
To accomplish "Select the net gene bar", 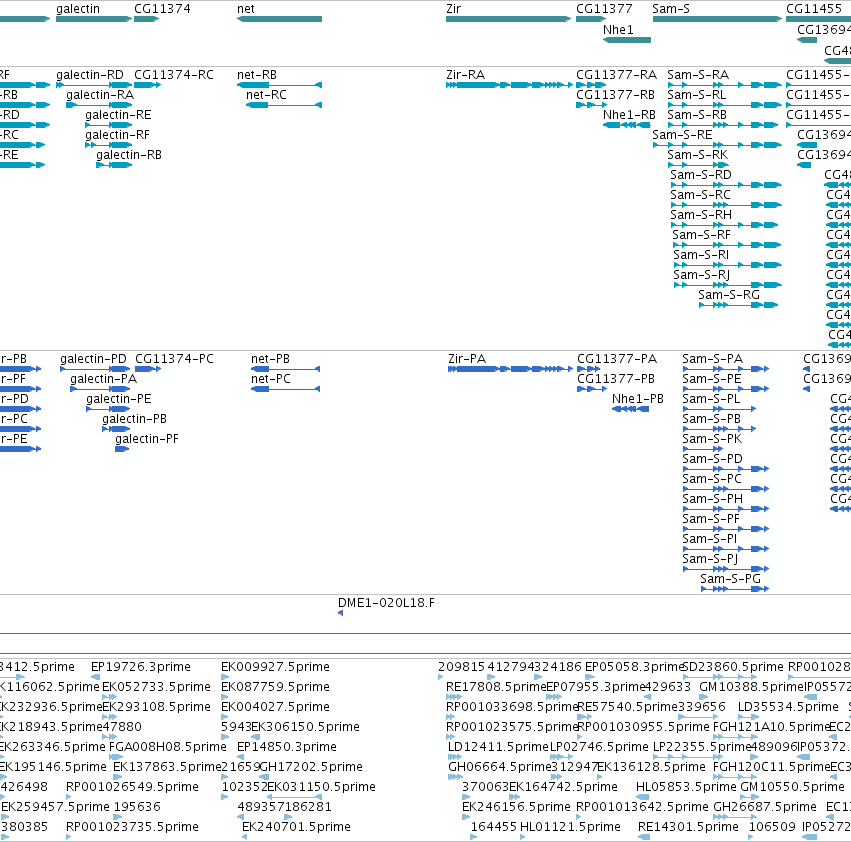I will [x=280, y=19].
